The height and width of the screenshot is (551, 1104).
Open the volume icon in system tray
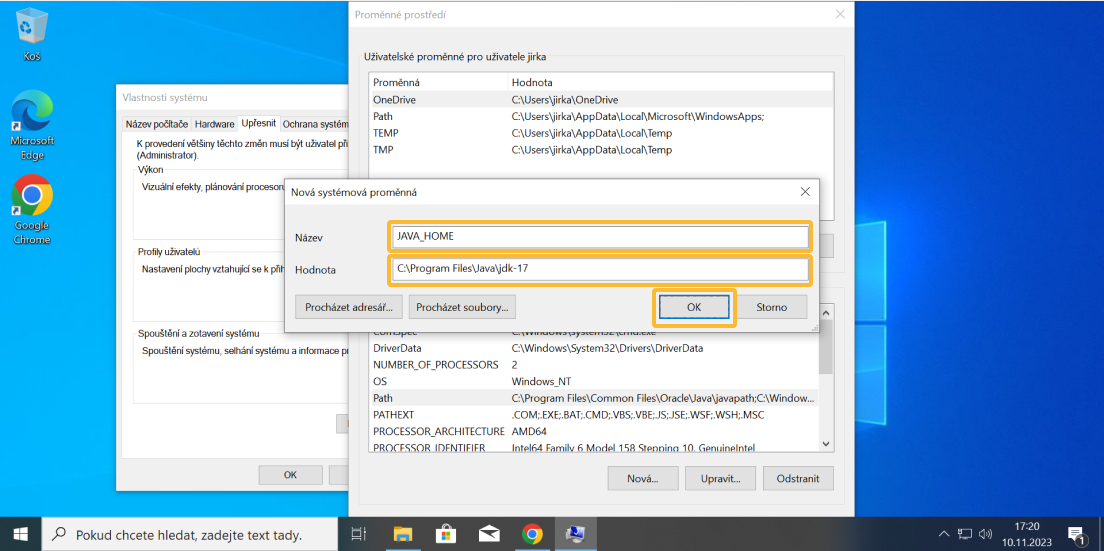click(x=986, y=534)
